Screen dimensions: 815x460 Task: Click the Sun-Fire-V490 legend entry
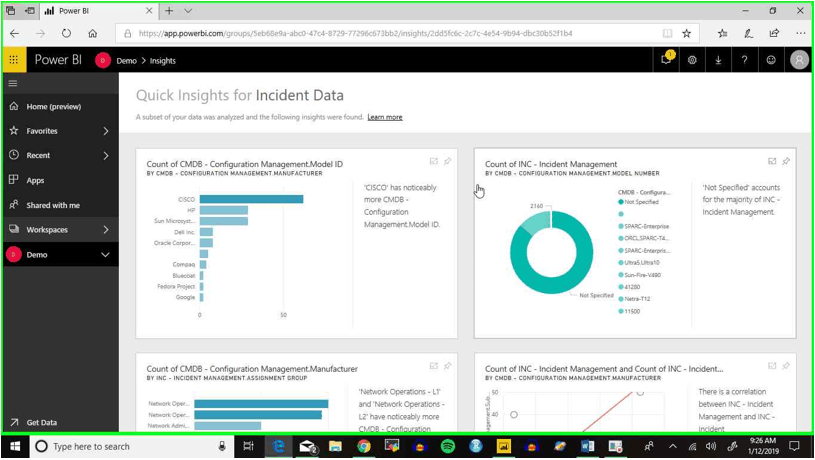pyautogui.click(x=639, y=275)
